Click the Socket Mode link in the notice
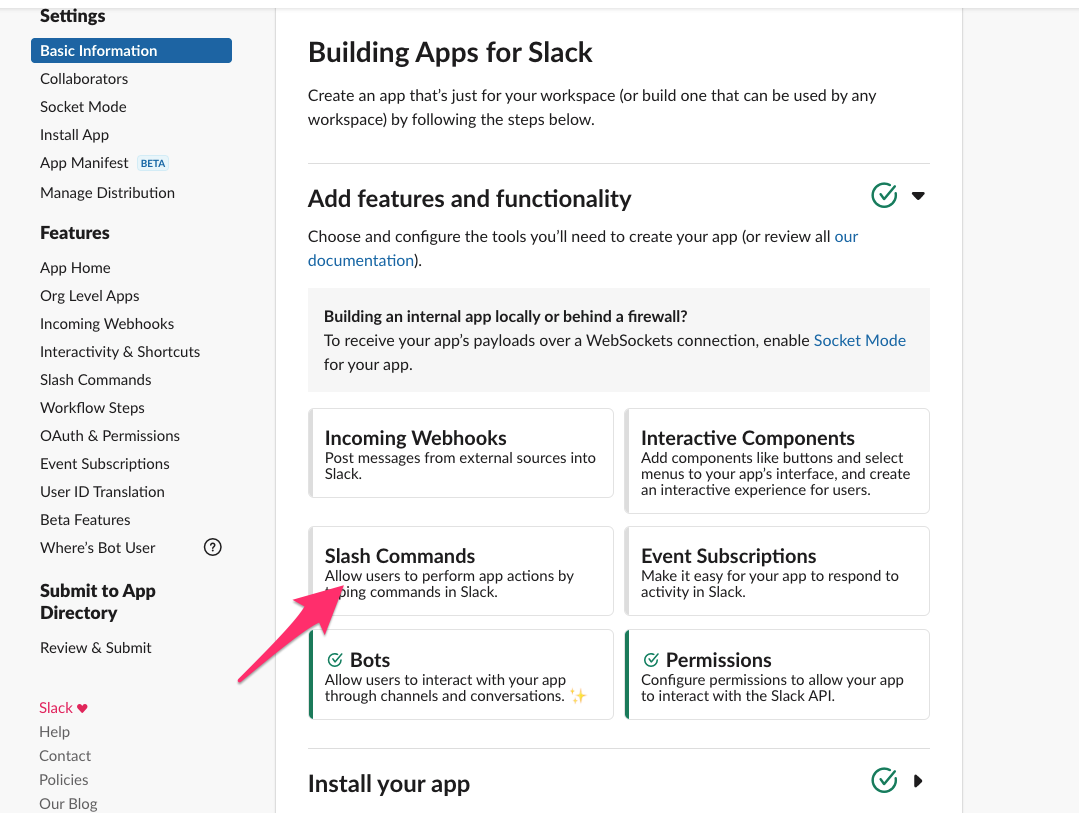Image resolution: width=1079 pixels, height=813 pixels. tap(859, 340)
